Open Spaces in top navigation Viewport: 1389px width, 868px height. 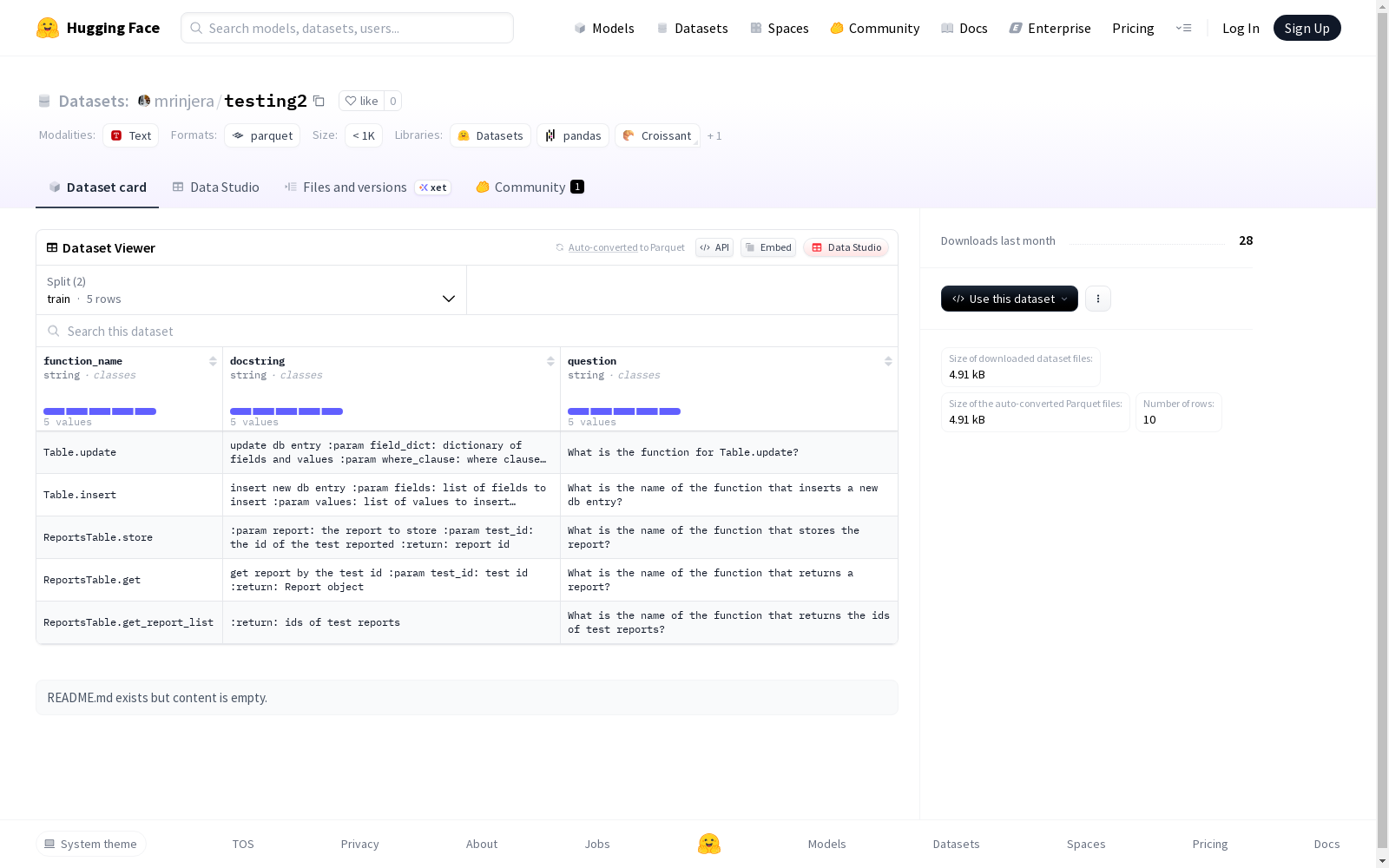pos(780,28)
